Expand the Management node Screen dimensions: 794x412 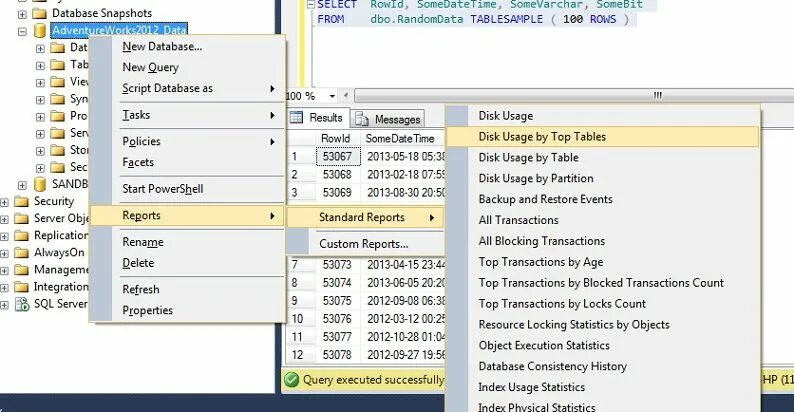4,271
